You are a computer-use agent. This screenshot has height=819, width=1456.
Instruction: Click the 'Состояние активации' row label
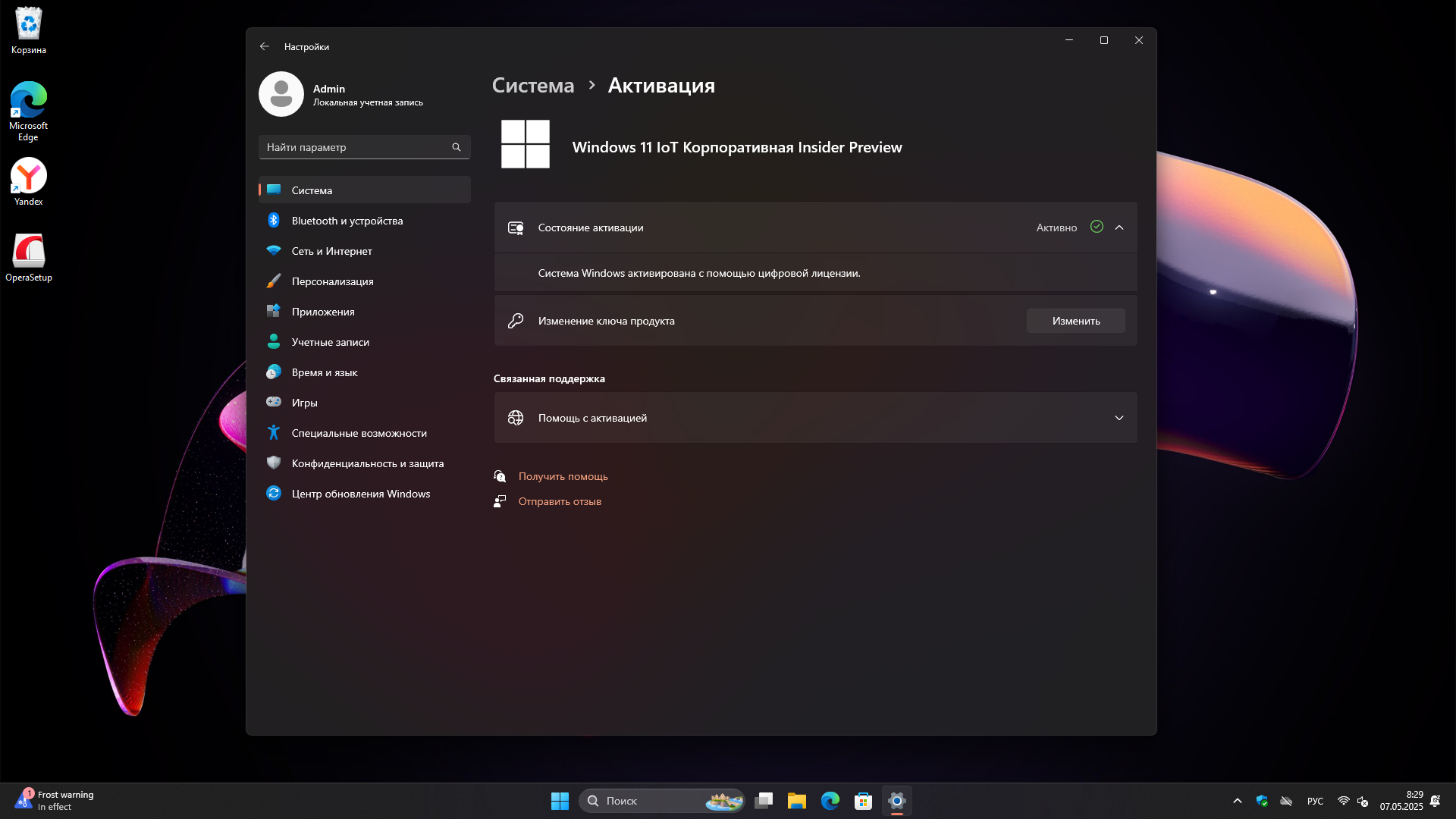591,227
